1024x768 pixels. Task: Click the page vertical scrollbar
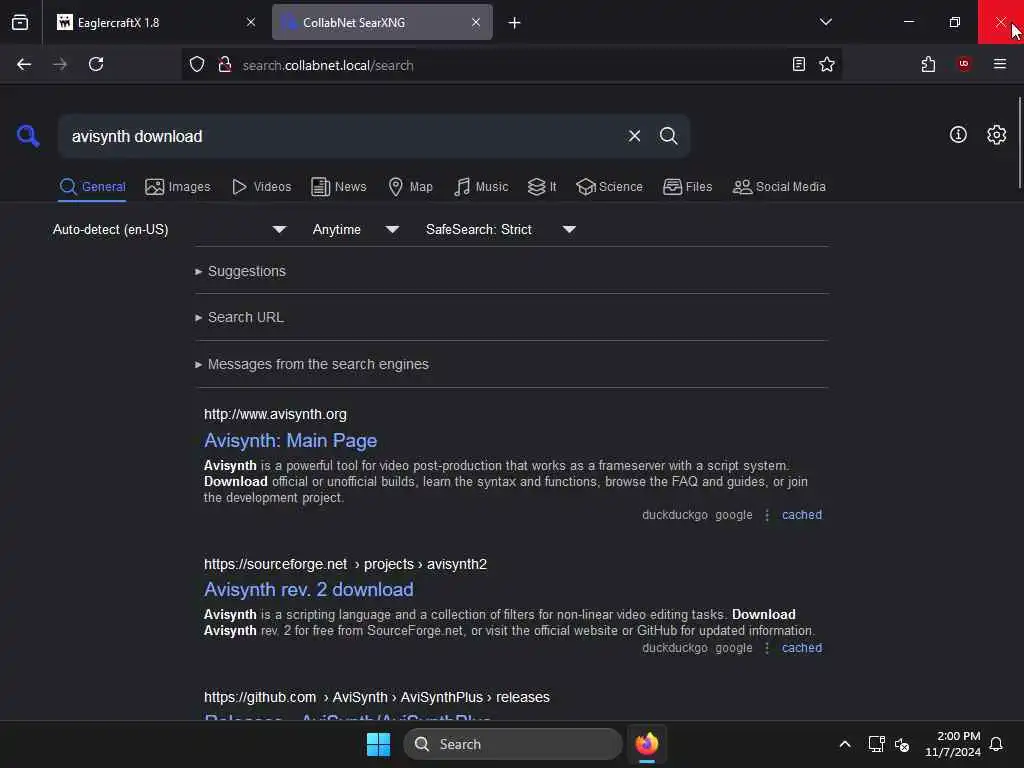pos(1019,142)
